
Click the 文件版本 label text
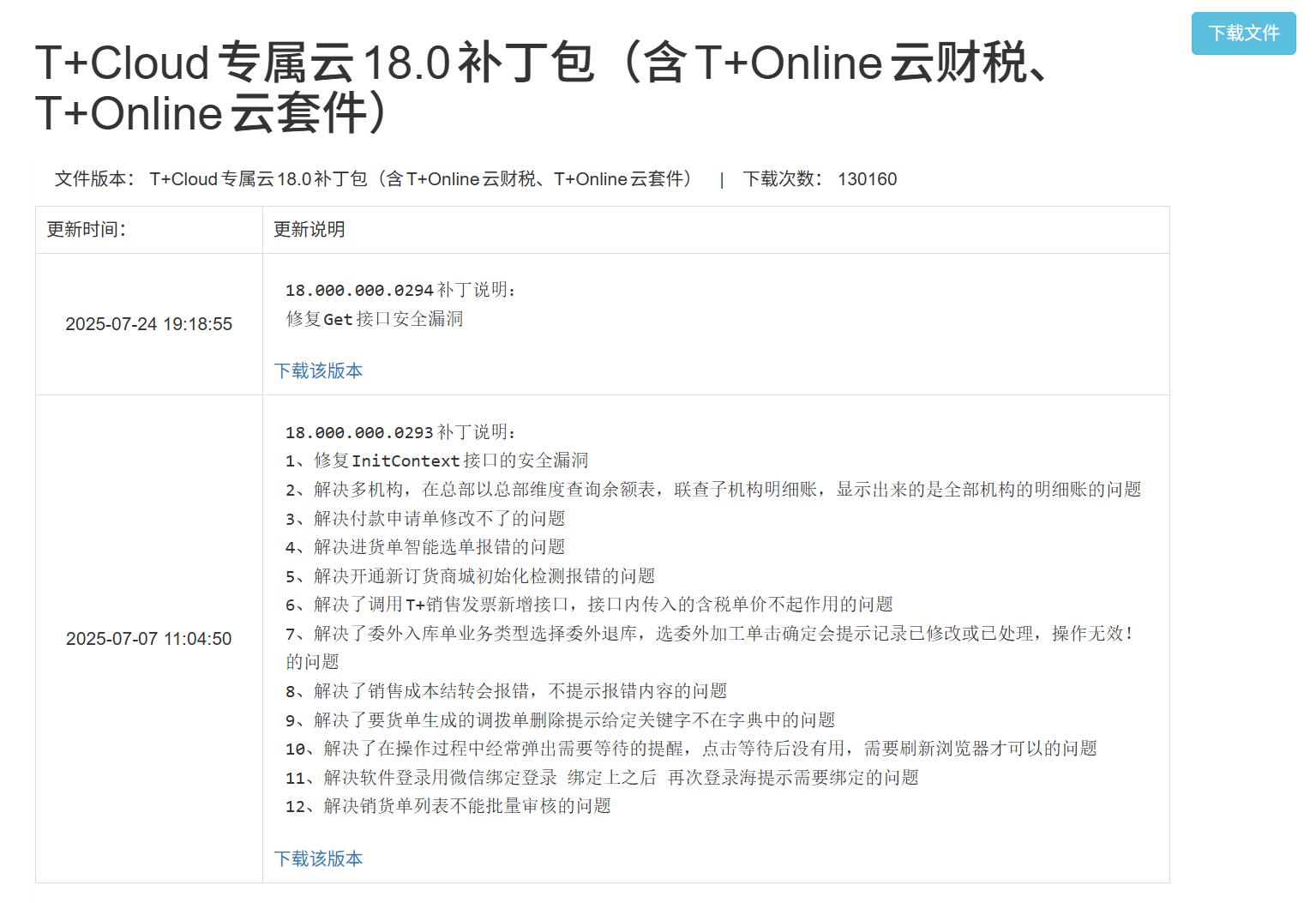94,178
